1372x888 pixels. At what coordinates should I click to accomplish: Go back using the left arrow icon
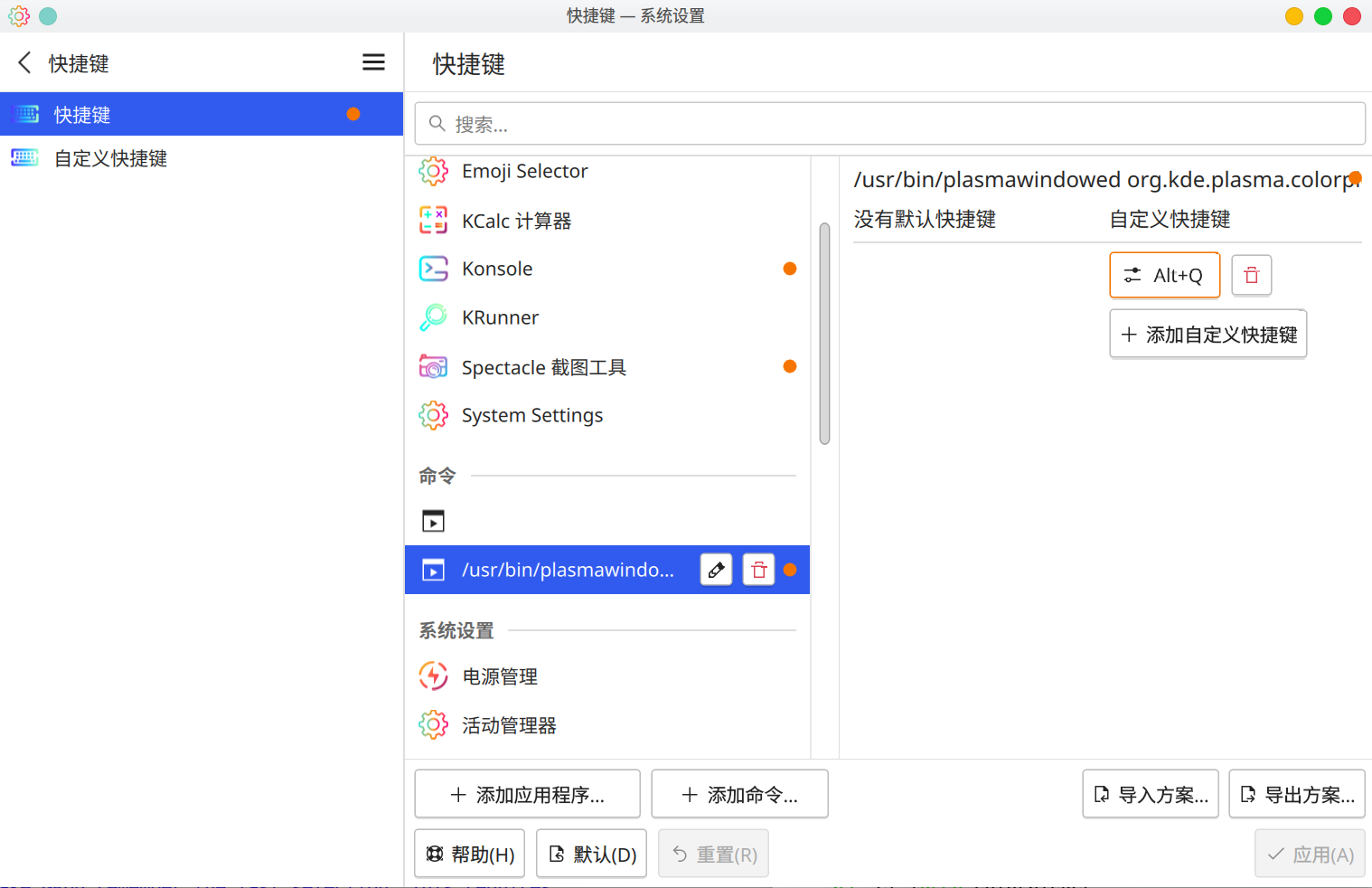point(24,62)
